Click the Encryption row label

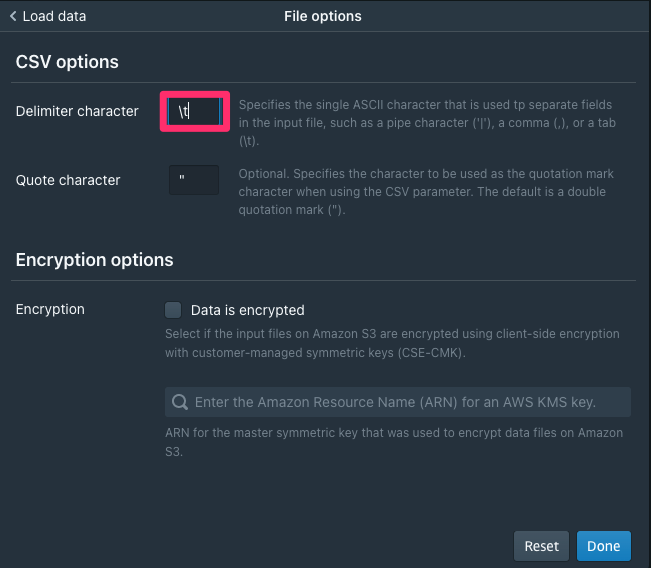click(50, 309)
